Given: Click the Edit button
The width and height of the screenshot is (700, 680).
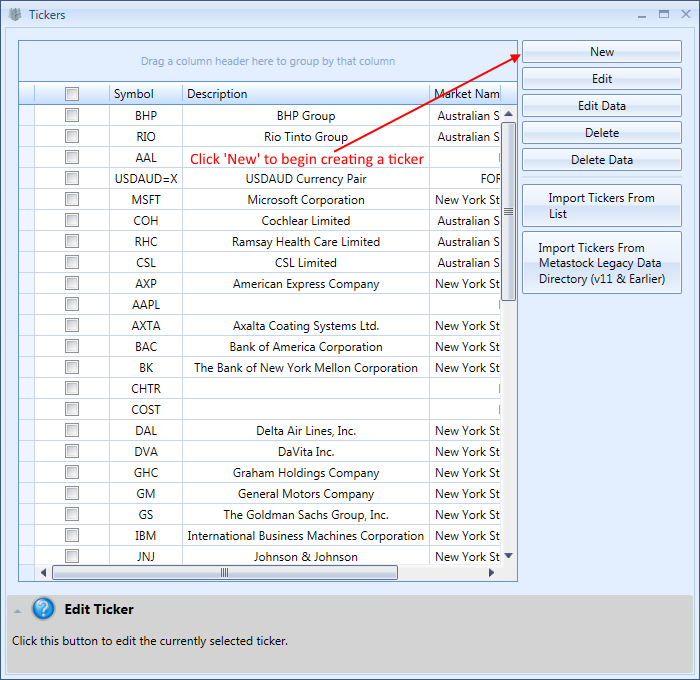Looking at the screenshot, I should 601,79.
